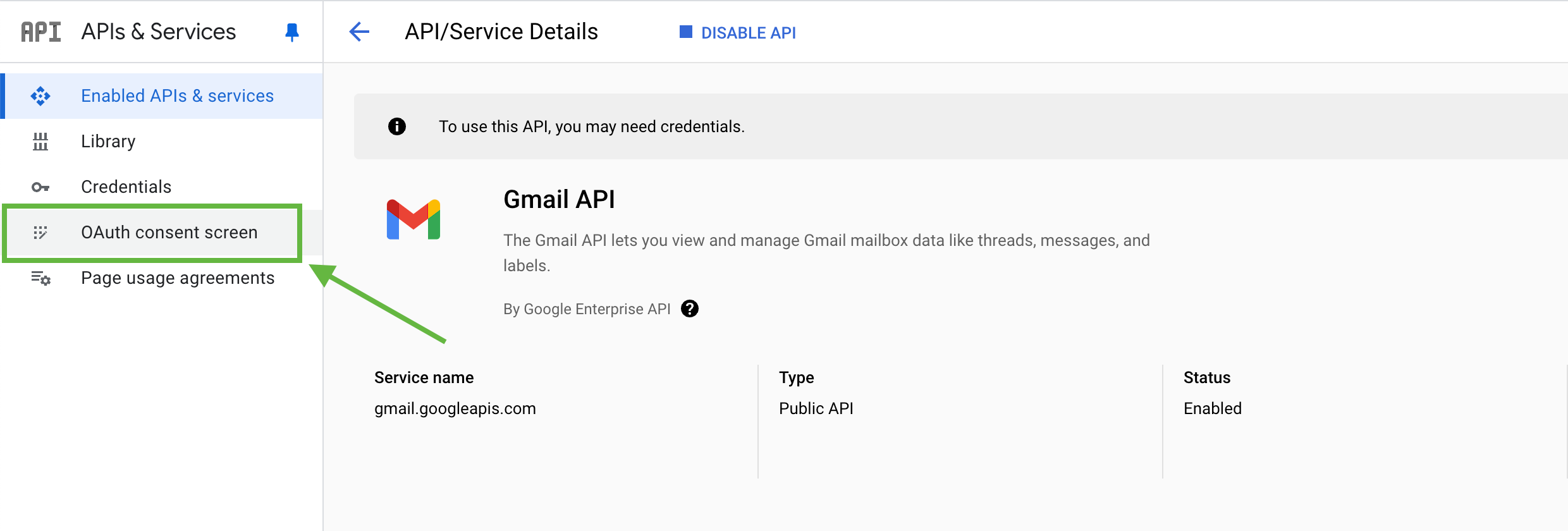Click the Enabled APIs diamond icon
1568x531 pixels.
coord(40,96)
